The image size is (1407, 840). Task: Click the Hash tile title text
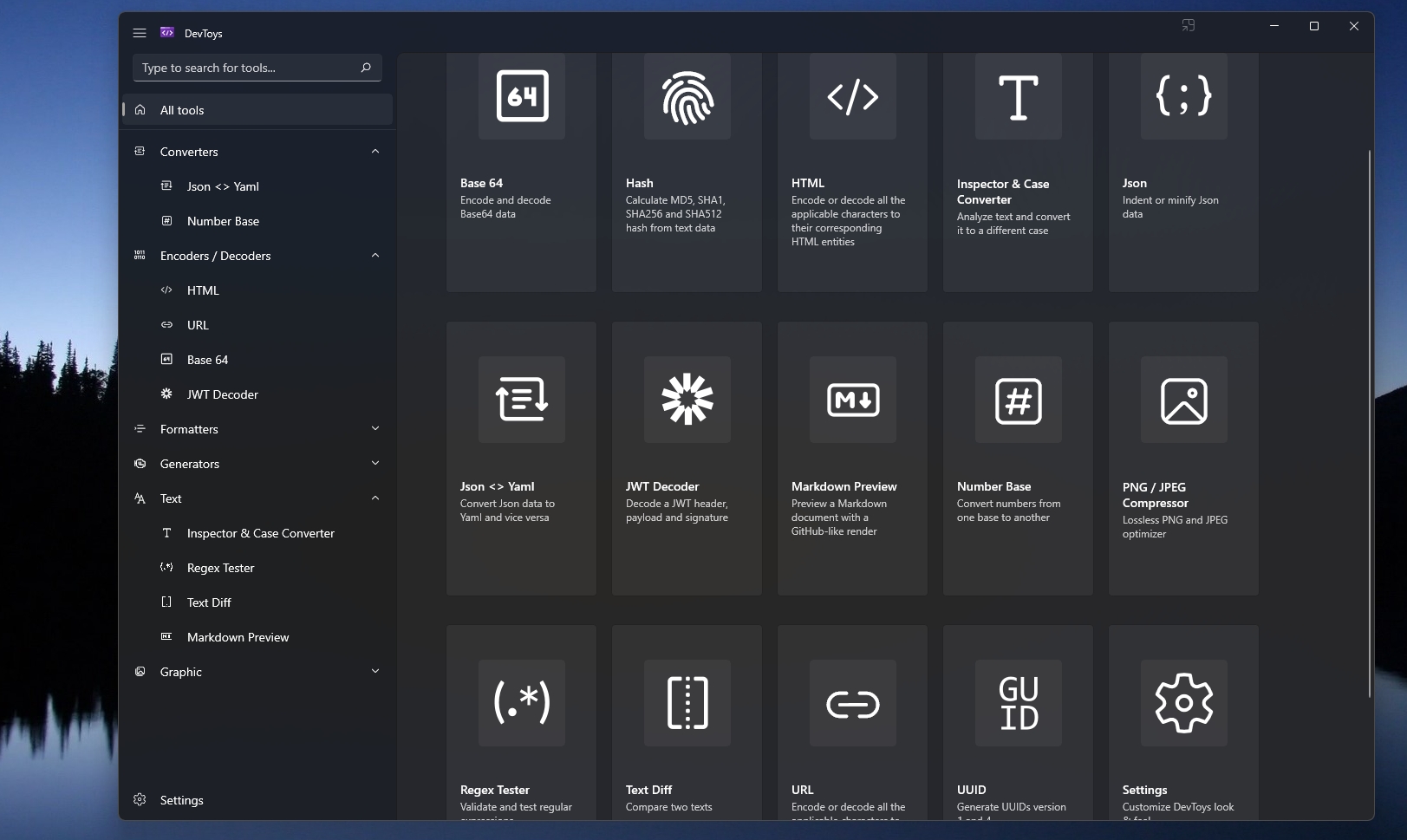[640, 183]
